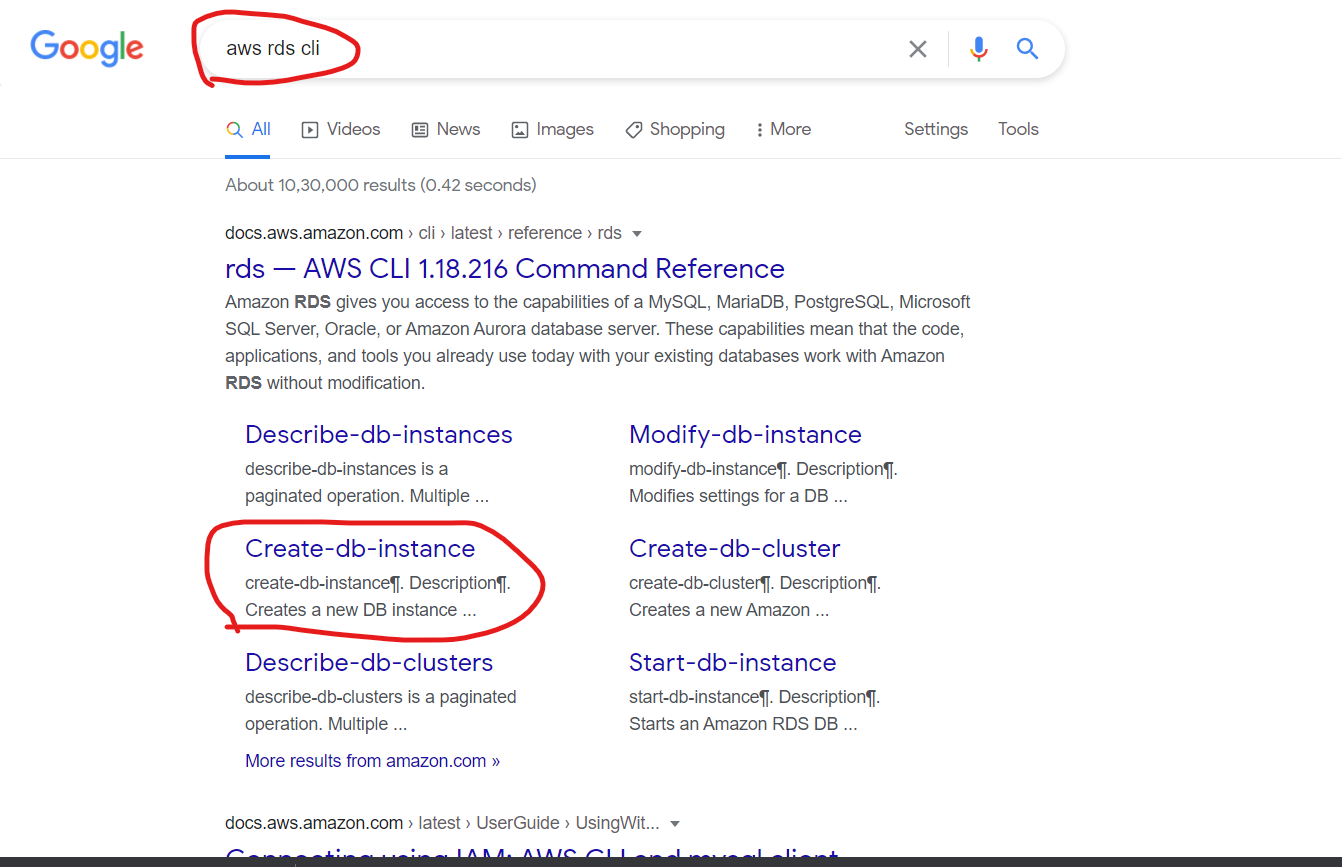The width and height of the screenshot is (1342, 867).
Task: Click the Google logo
Action: [x=87, y=48]
